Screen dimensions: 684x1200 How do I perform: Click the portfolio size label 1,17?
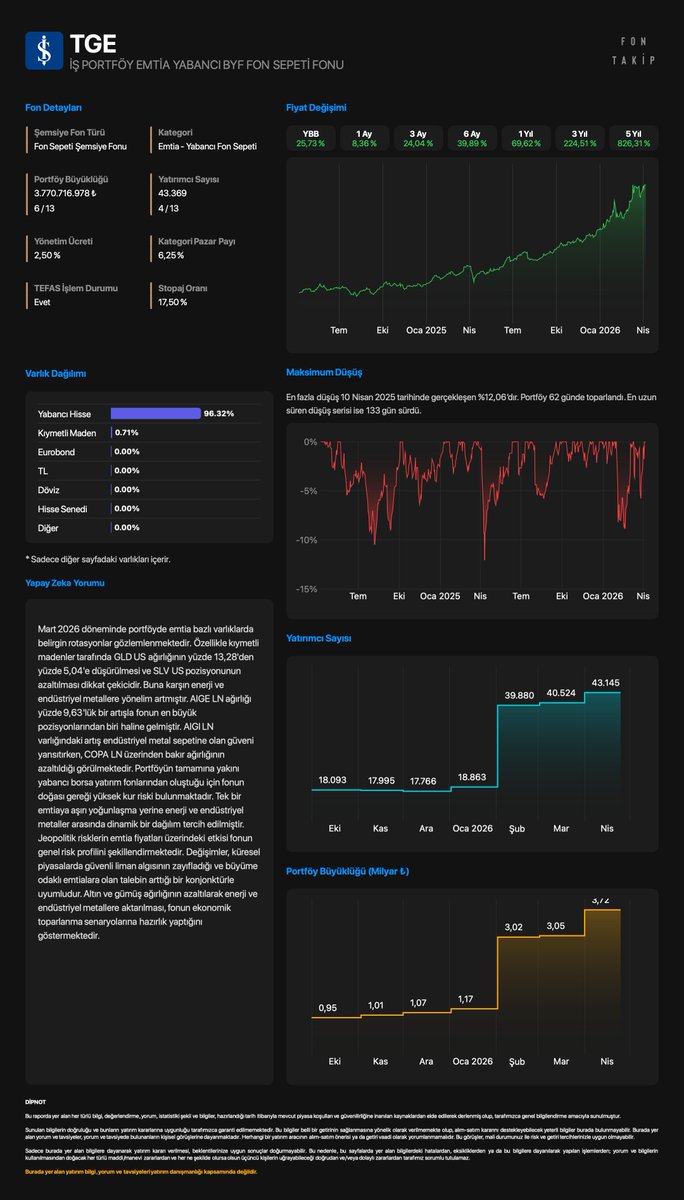point(465,999)
